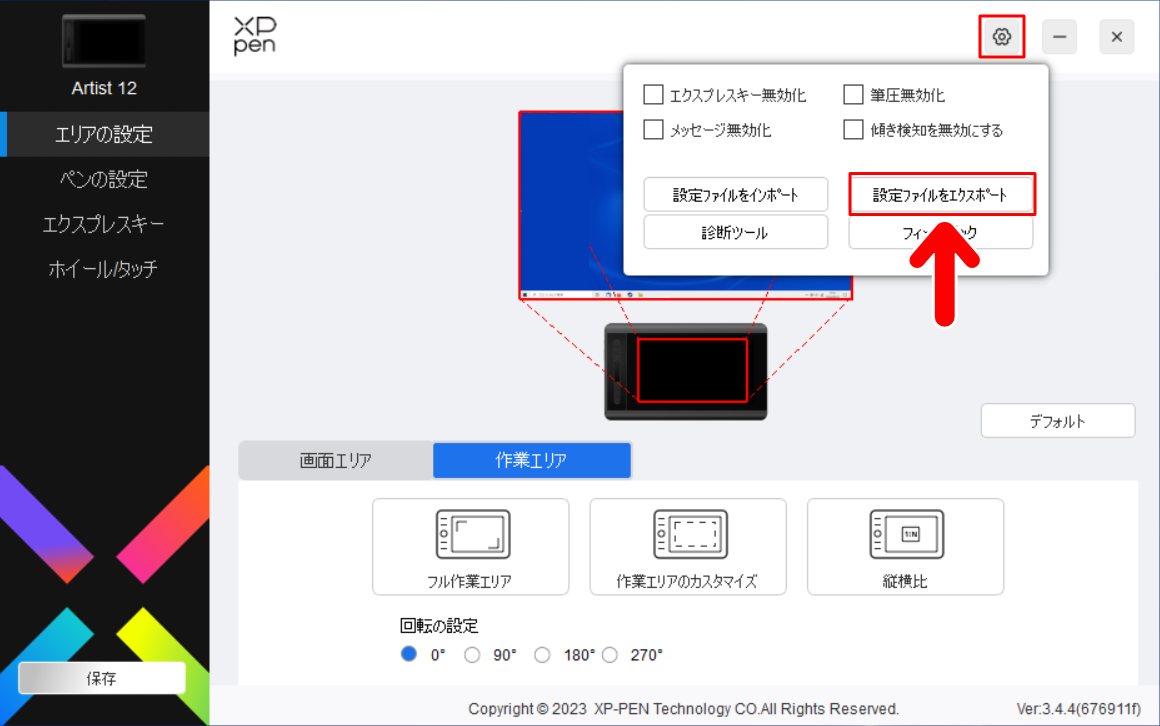Enable エクスプレスキー無効化 checkbox

tap(654, 95)
